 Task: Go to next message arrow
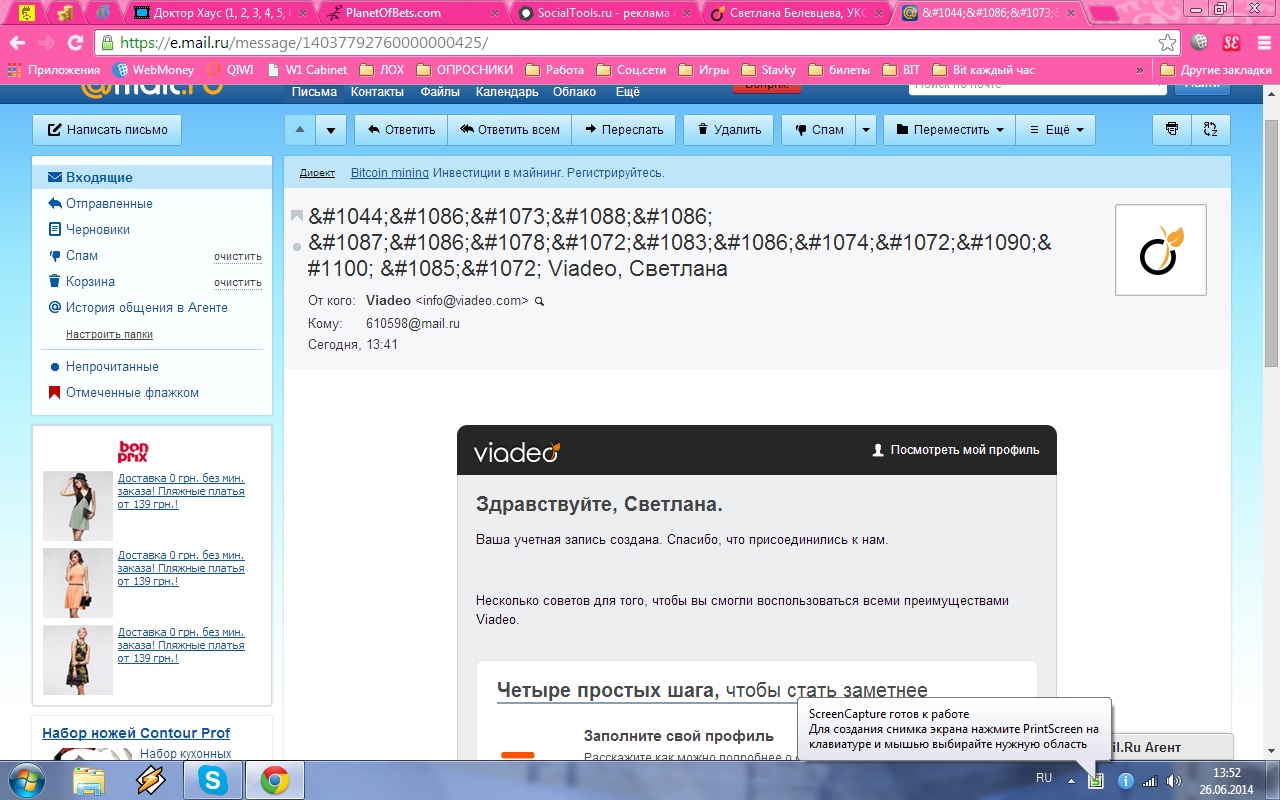[331, 130]
